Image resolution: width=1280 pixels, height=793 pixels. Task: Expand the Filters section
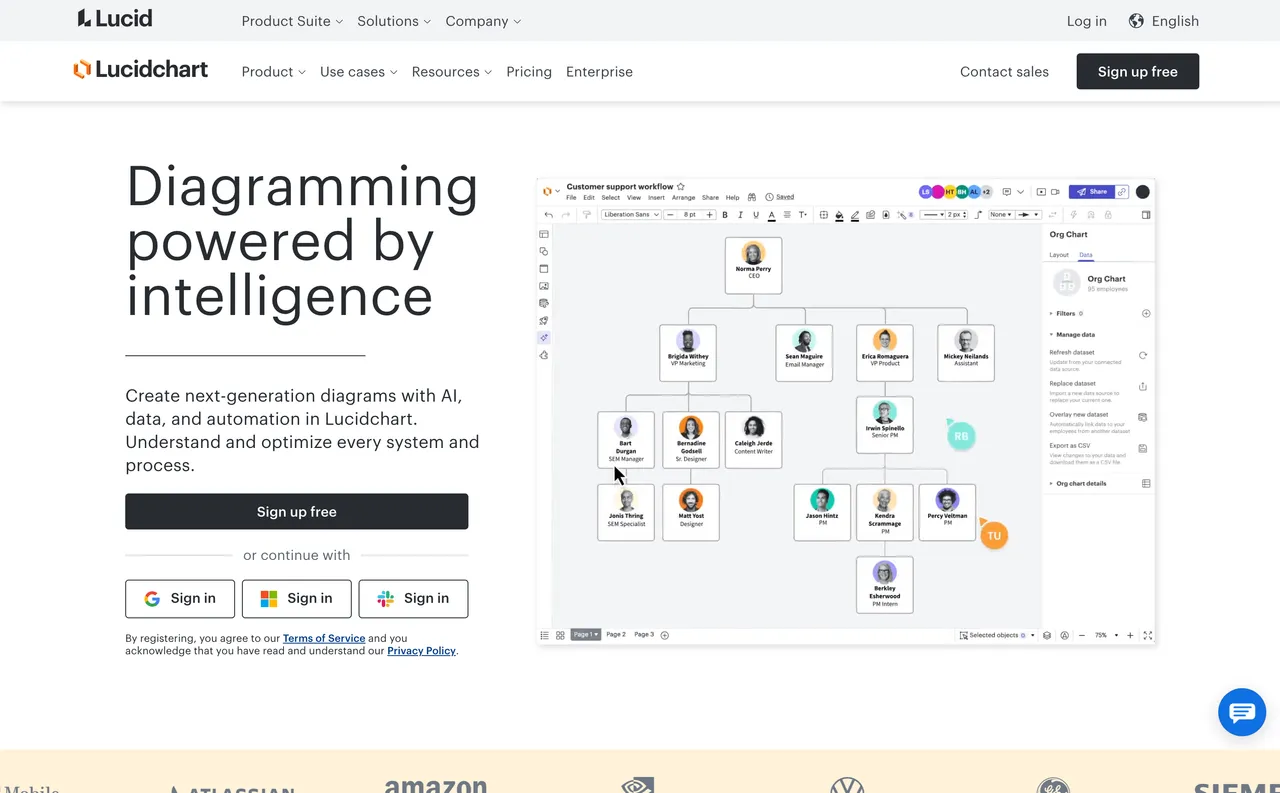pos(1060,314)
